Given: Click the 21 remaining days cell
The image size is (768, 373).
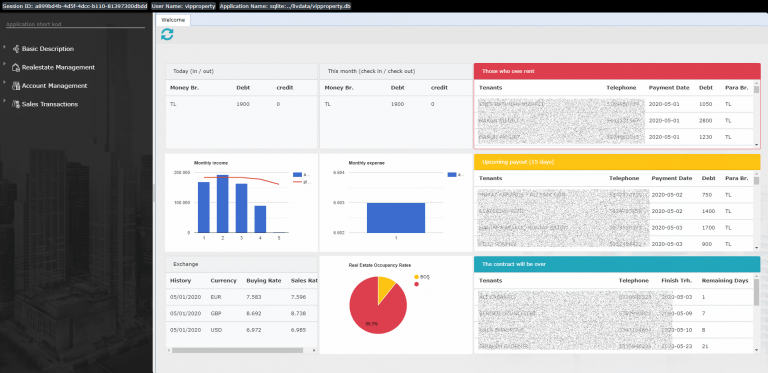Looking at the screenshot, I should [705, 346].
